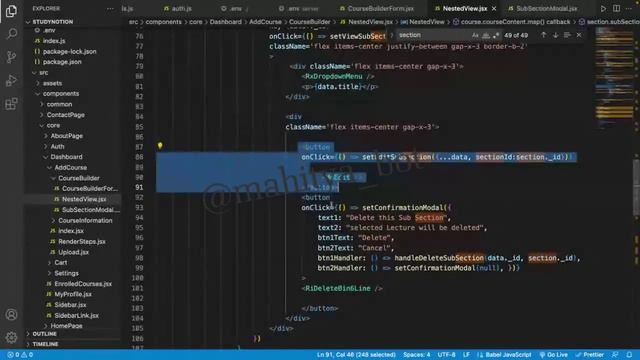
Task: Expand the CourseInformation folder
Action: point(85,220)
